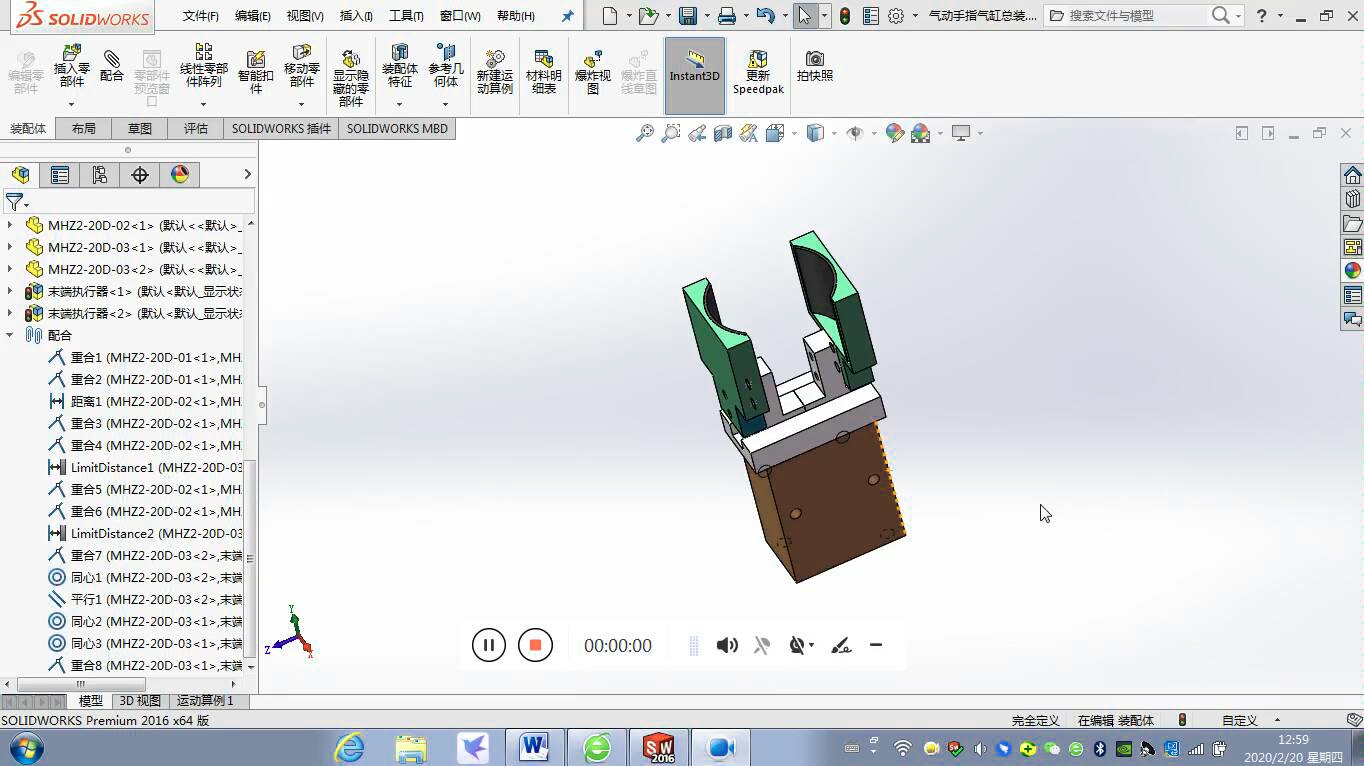The width and height of the screenshot is (1364, 766).
Task: Insert a Bill of Materials
Action: [x=543, y=70]
